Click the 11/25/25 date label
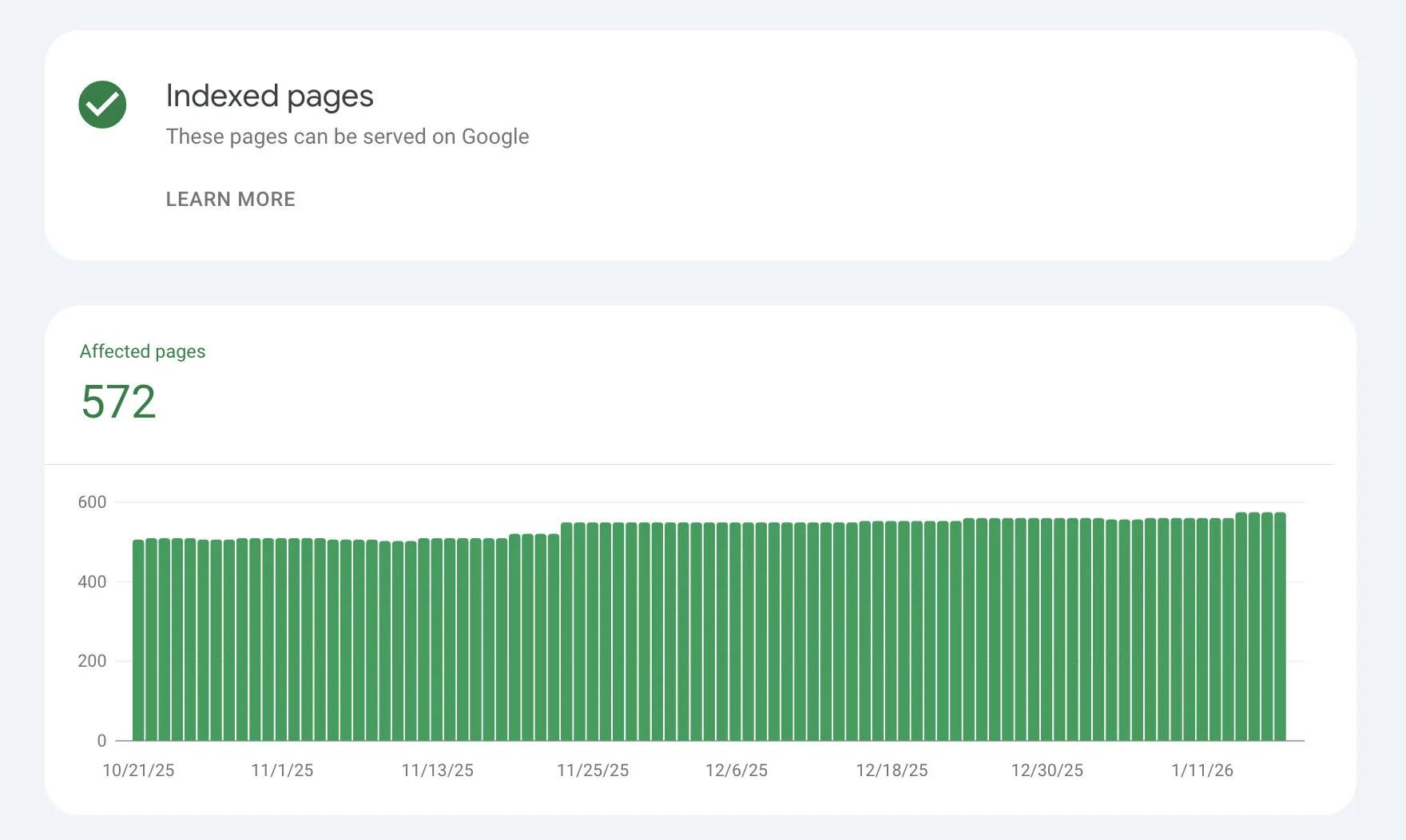1406x840 pixels. [593, 771]
